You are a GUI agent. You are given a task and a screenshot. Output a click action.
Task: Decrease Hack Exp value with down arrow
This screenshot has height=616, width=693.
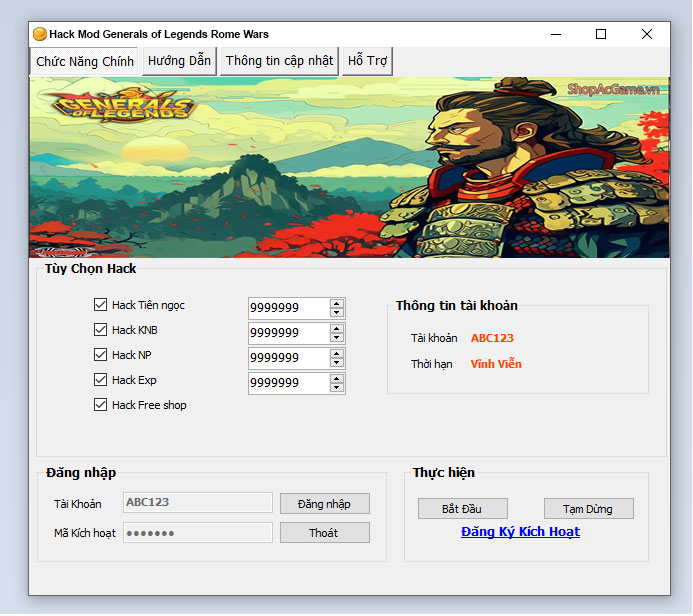[337, 388]
